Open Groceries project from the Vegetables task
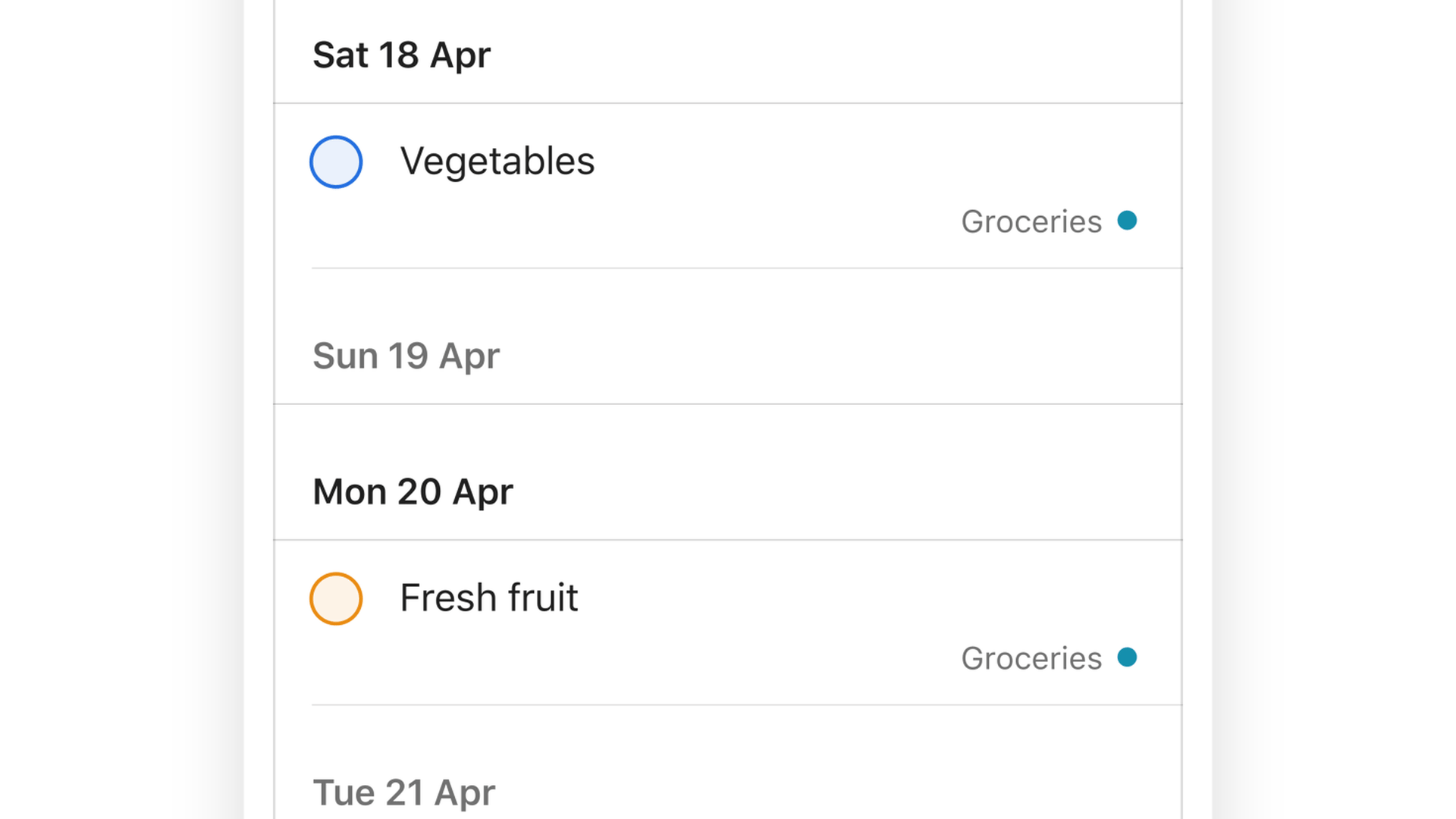Viewport: 1456px width, 819px height. (x=1031, y=222)
